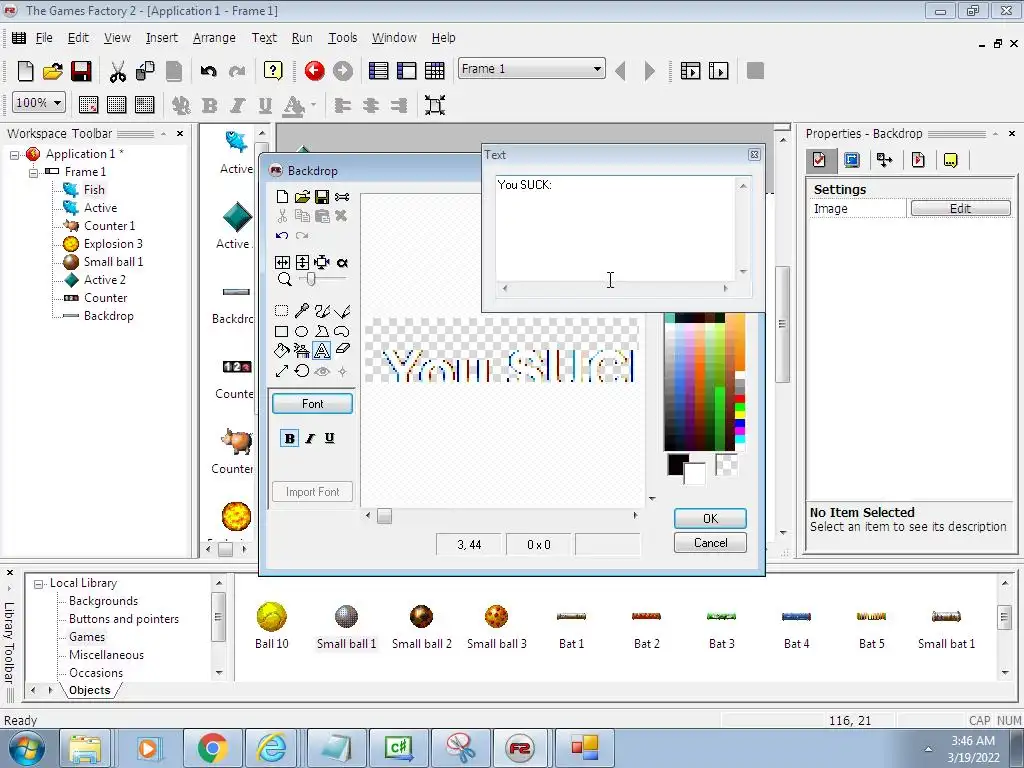Click inside the Text input box
The height and width of the screenshot is (768, 1024).
[615, 228]
